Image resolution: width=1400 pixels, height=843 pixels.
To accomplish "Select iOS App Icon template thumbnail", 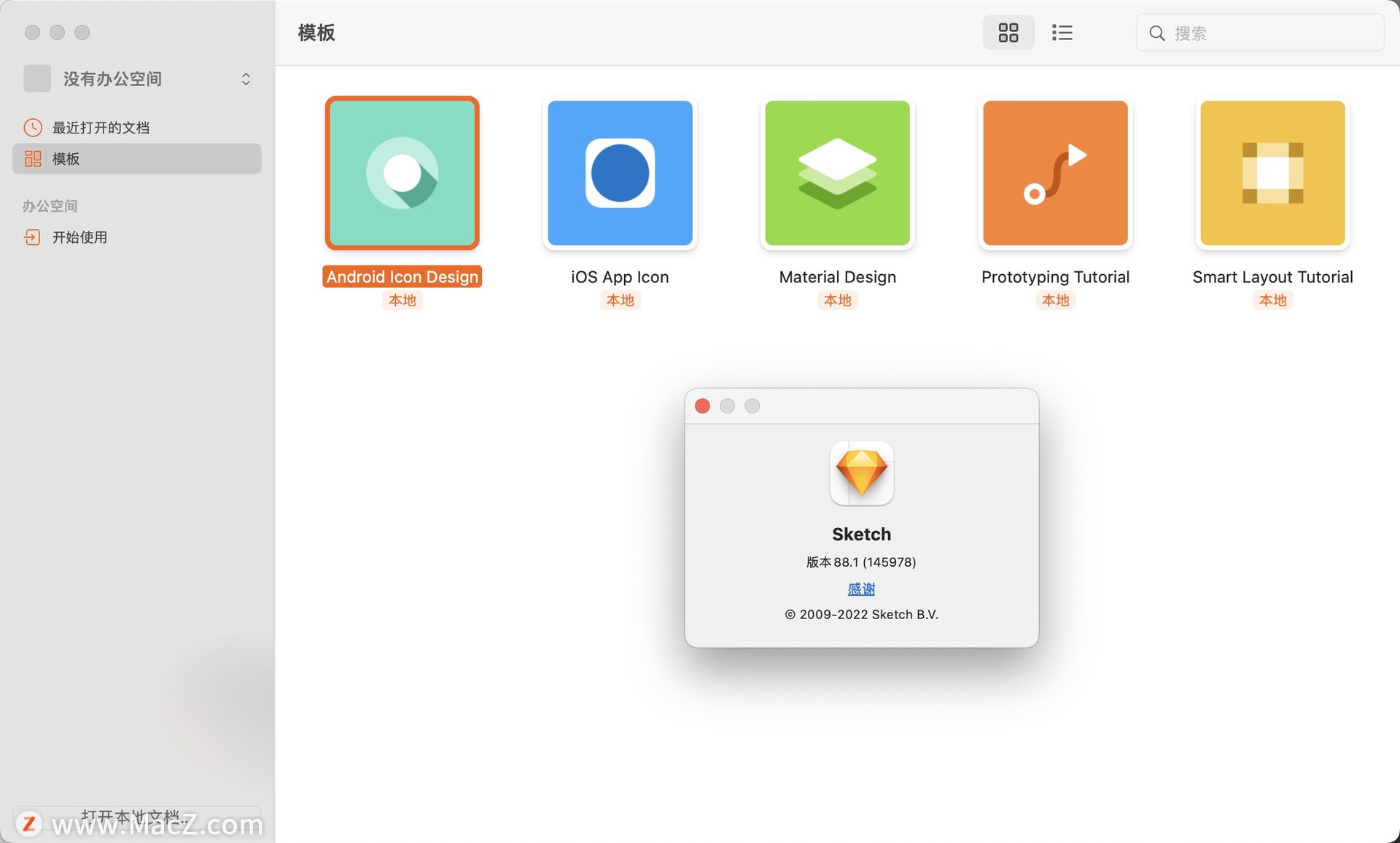I will [x=620, y=174].
